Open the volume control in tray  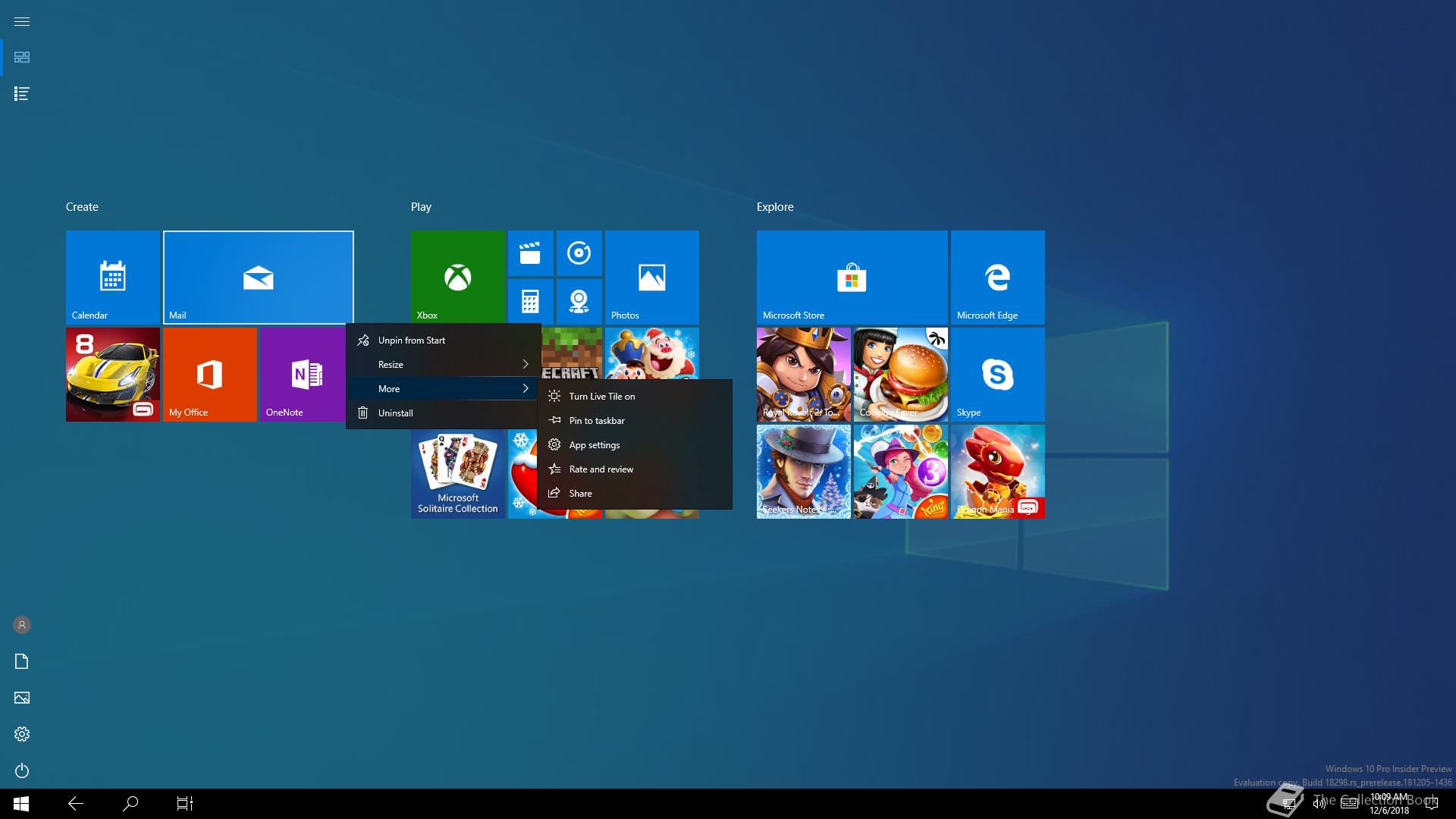pos(1319,804)
